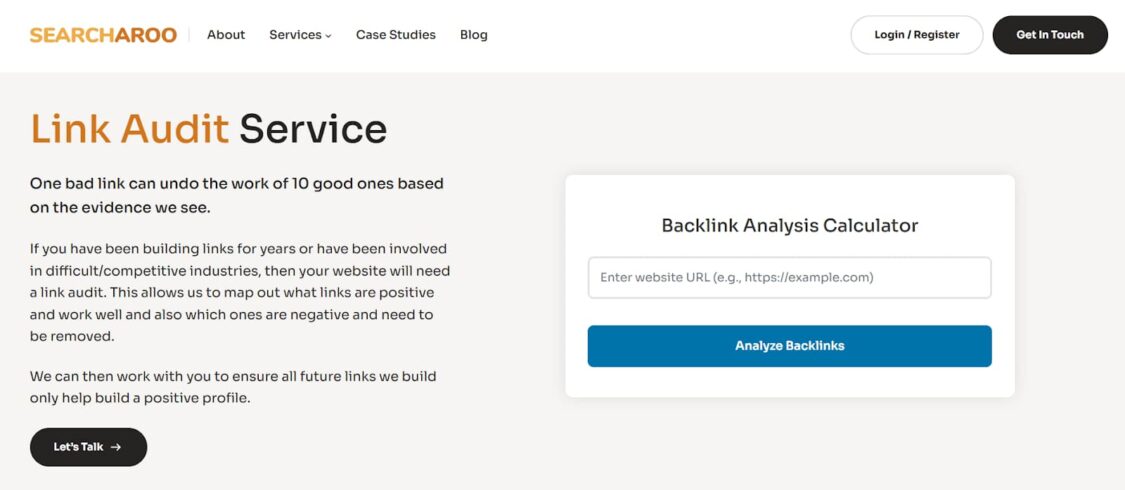Viewport: 1125px width, 490px height.
Task: Click the arrow icon inside Let's Talk
Action: click(x=116, y=447)
